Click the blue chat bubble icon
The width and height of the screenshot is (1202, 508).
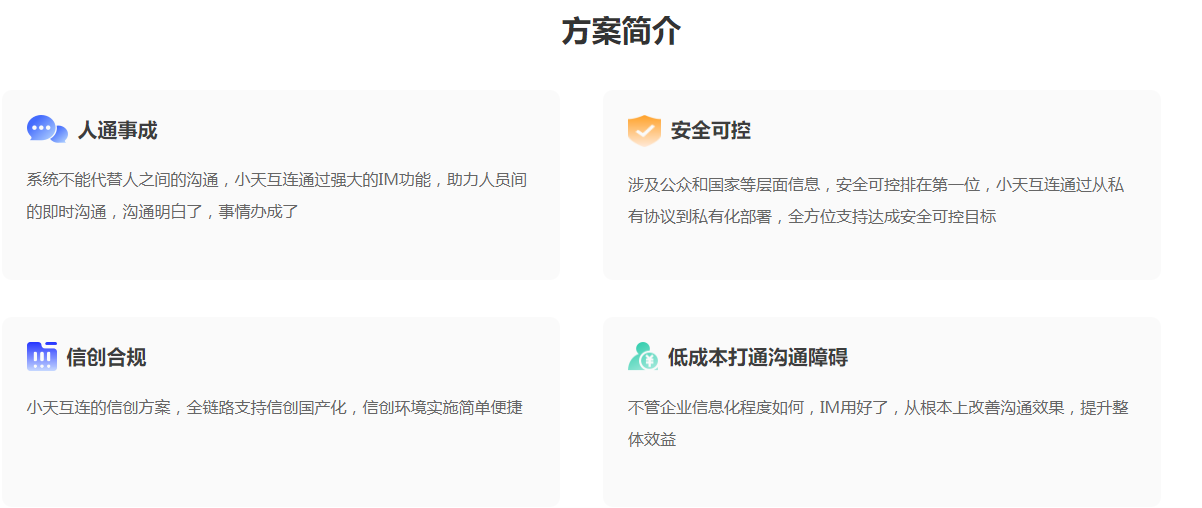click(47, 130)
